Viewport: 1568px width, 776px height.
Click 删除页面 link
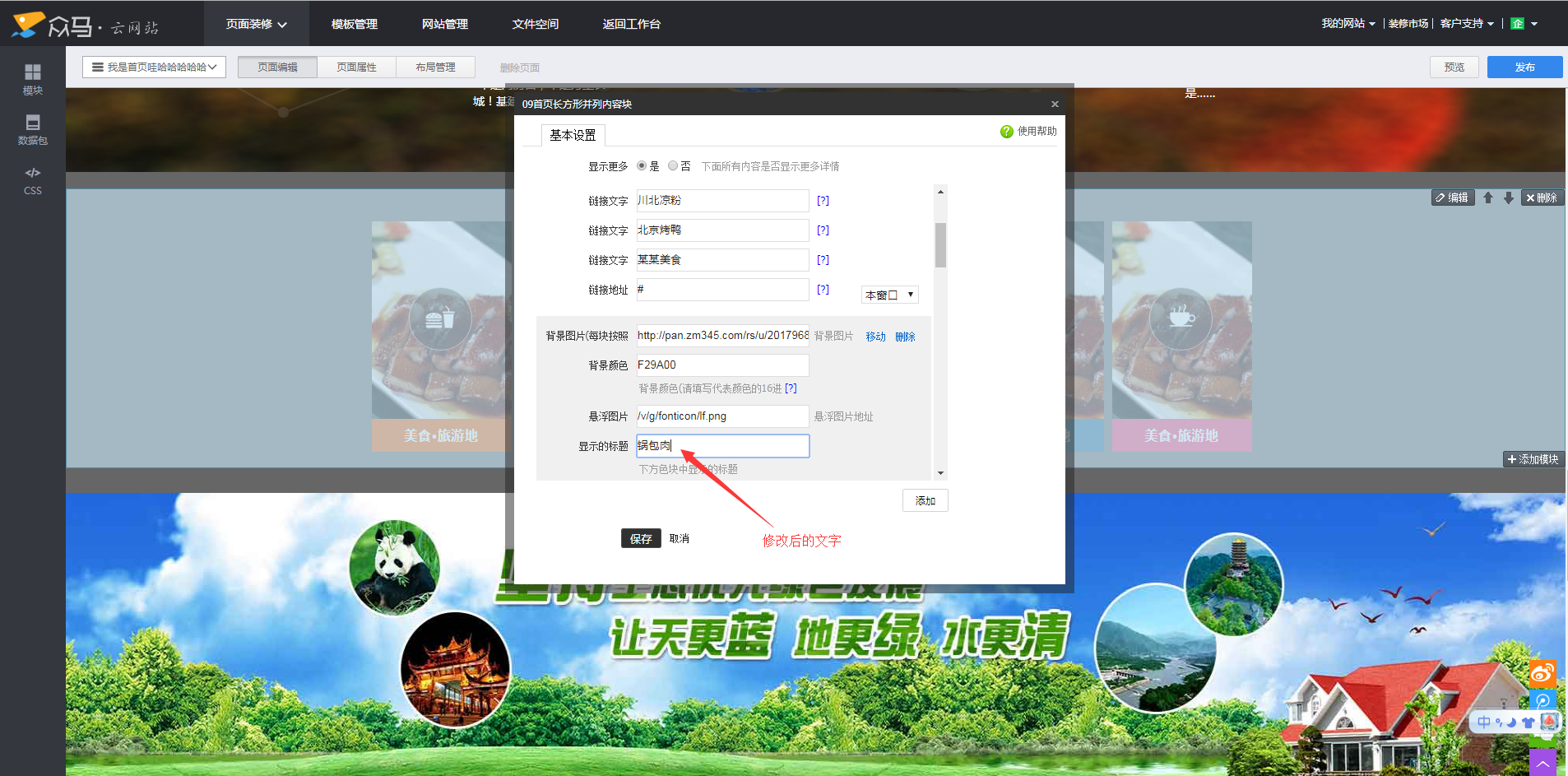pos(520,67)
